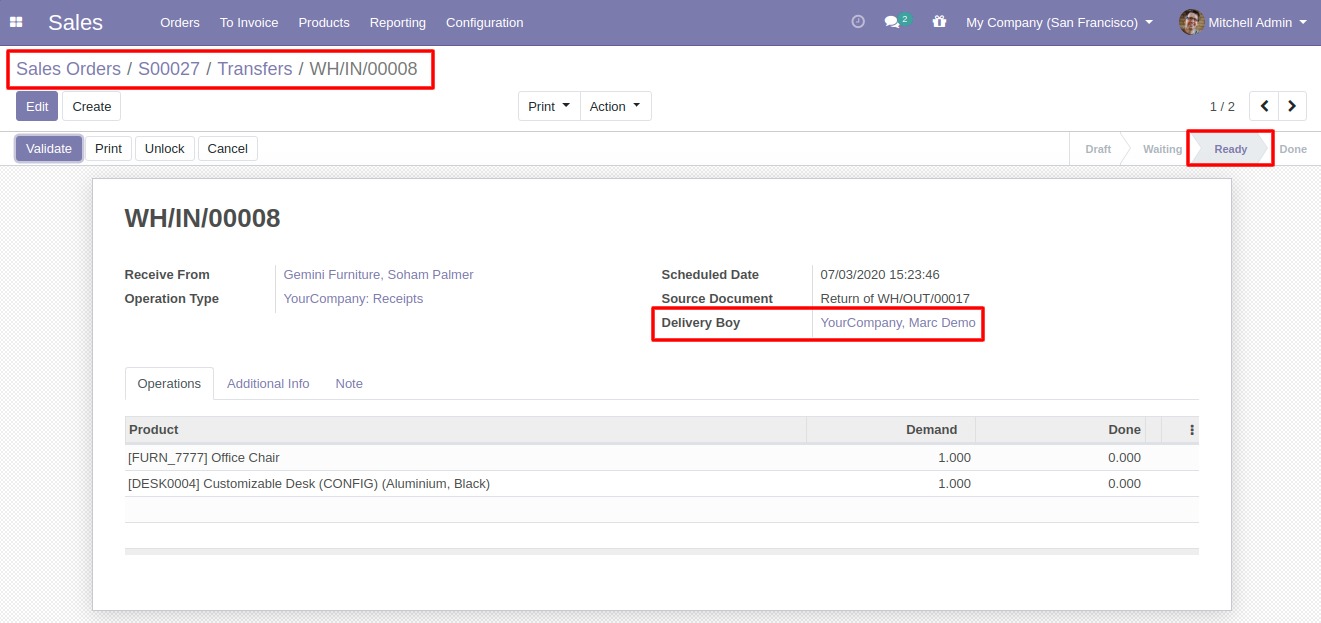Expand the Print dropdown
This screenshot has height=623, width=1321.
549,106
